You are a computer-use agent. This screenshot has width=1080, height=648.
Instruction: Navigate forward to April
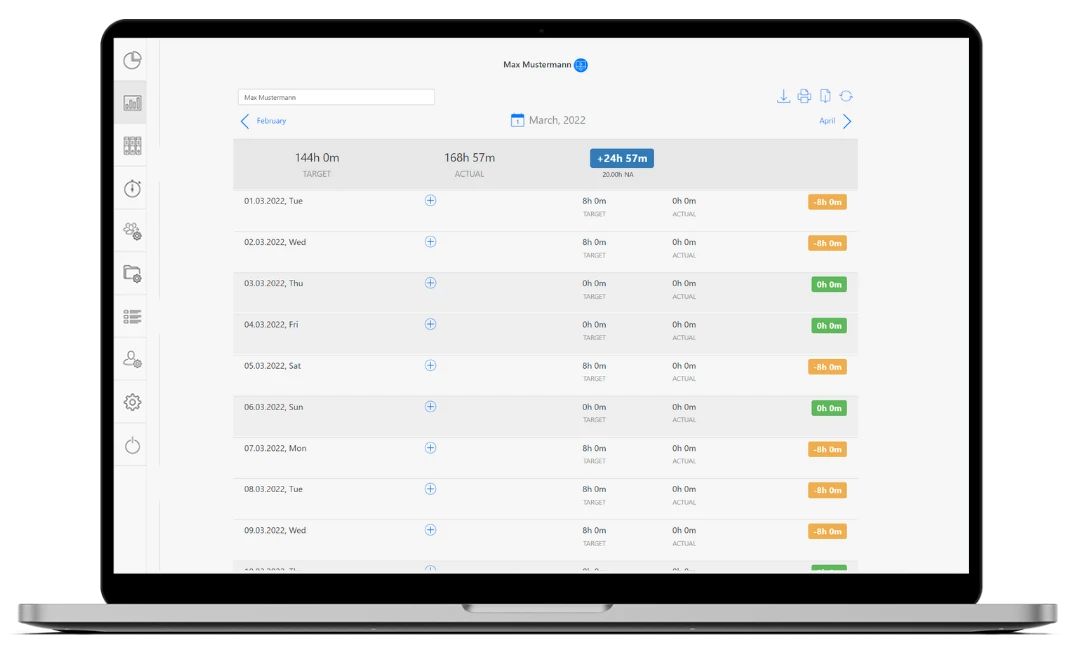tap(833, 120)
